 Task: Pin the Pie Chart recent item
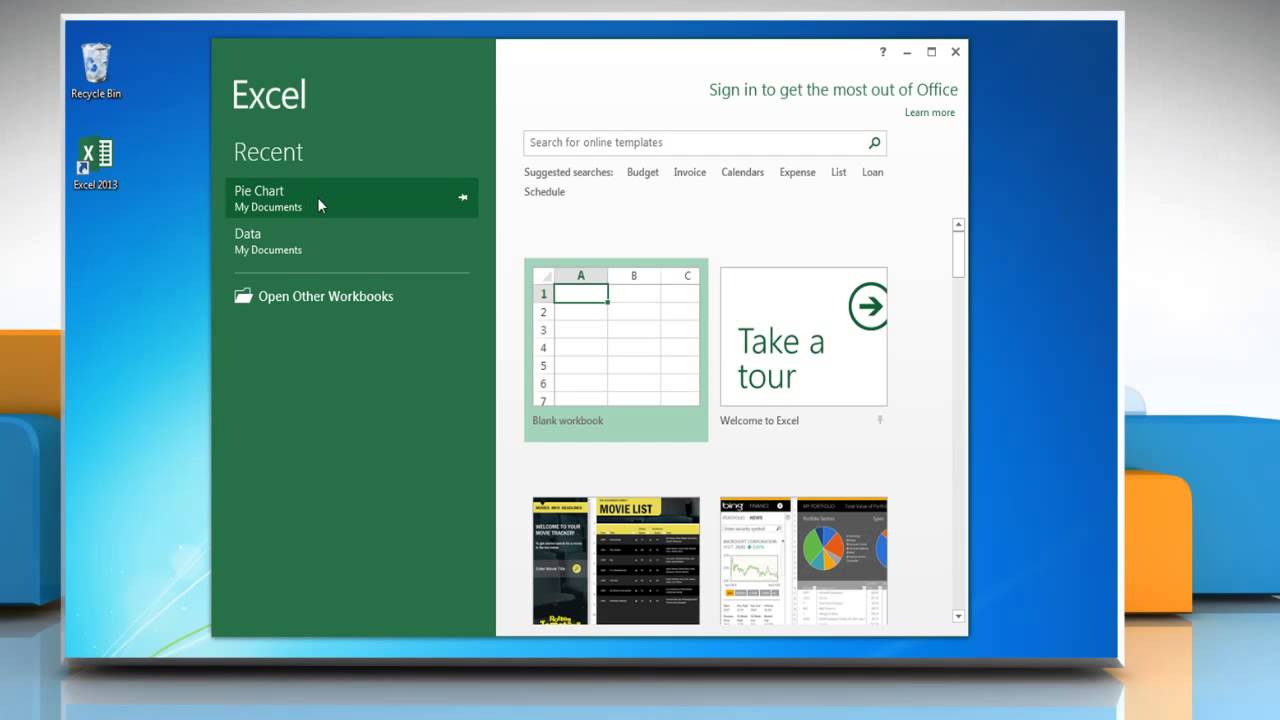pos(463,198)
